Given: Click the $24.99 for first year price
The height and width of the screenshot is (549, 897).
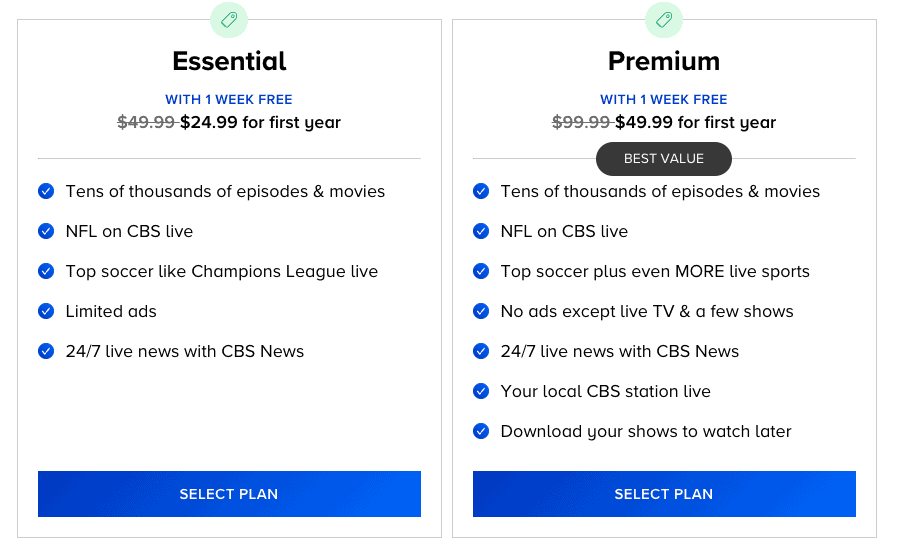Looking at the screenshot, I should coord(260,122).
